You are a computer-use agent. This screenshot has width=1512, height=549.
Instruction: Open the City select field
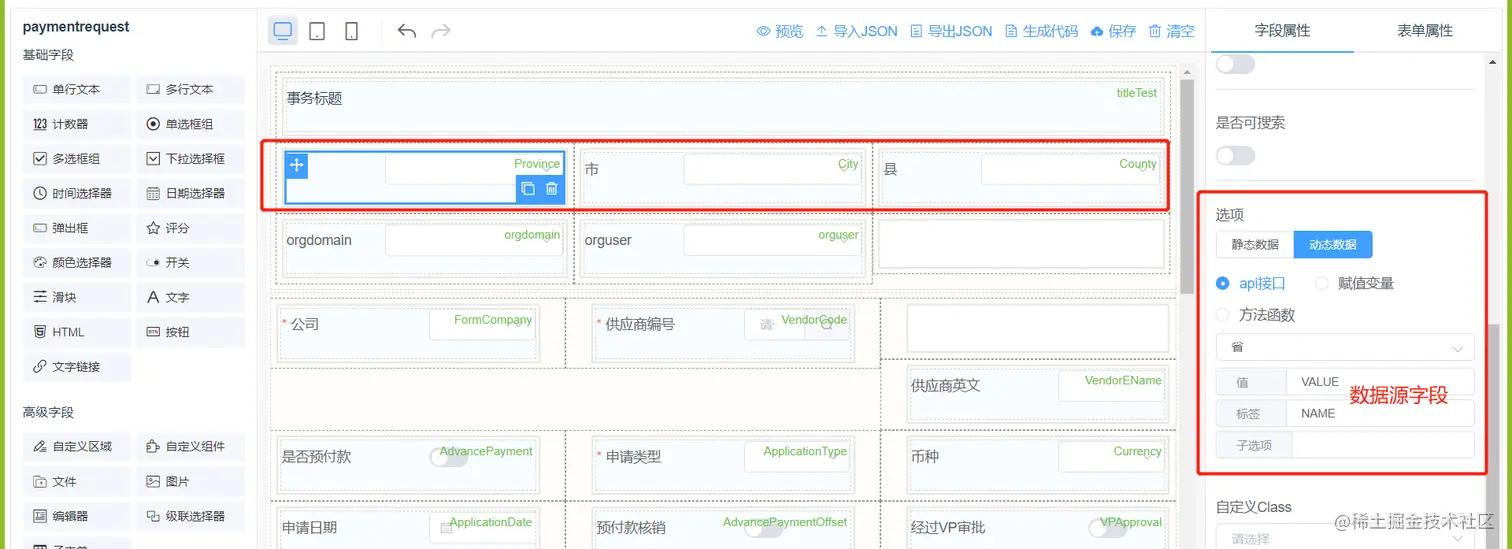[772, 169]
